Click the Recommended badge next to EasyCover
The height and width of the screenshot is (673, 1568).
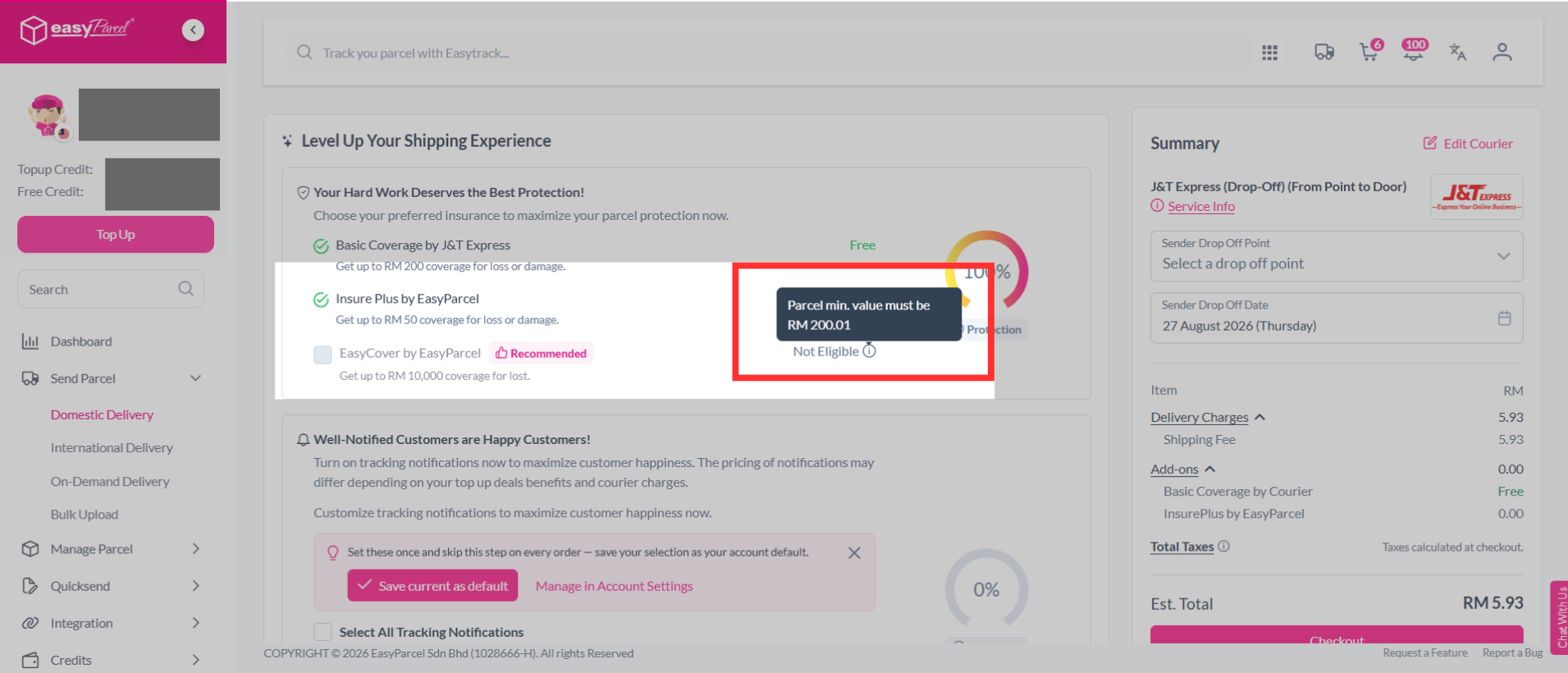[542, 354]
